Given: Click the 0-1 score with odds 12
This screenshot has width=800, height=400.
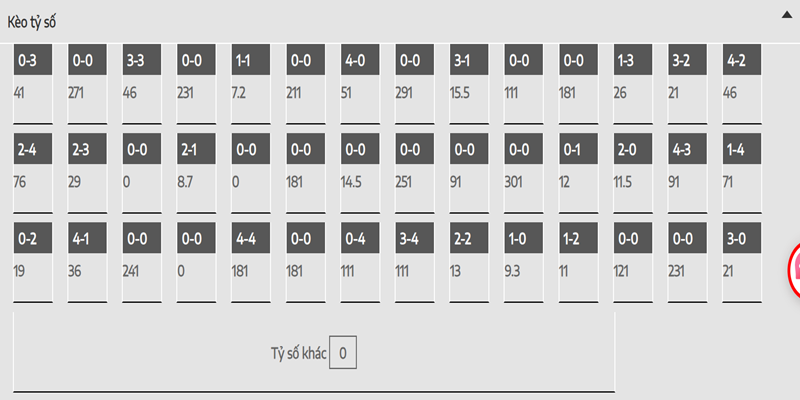Looking at the screenshot, I should tap(579, 173).
